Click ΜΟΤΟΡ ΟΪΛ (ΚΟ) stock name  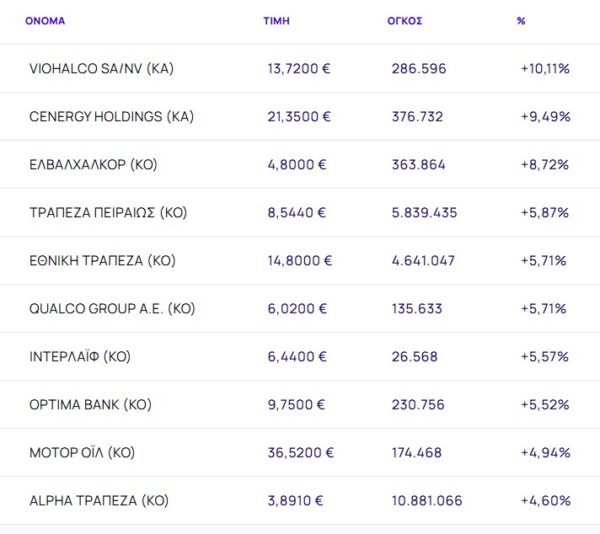pos(82,453)
